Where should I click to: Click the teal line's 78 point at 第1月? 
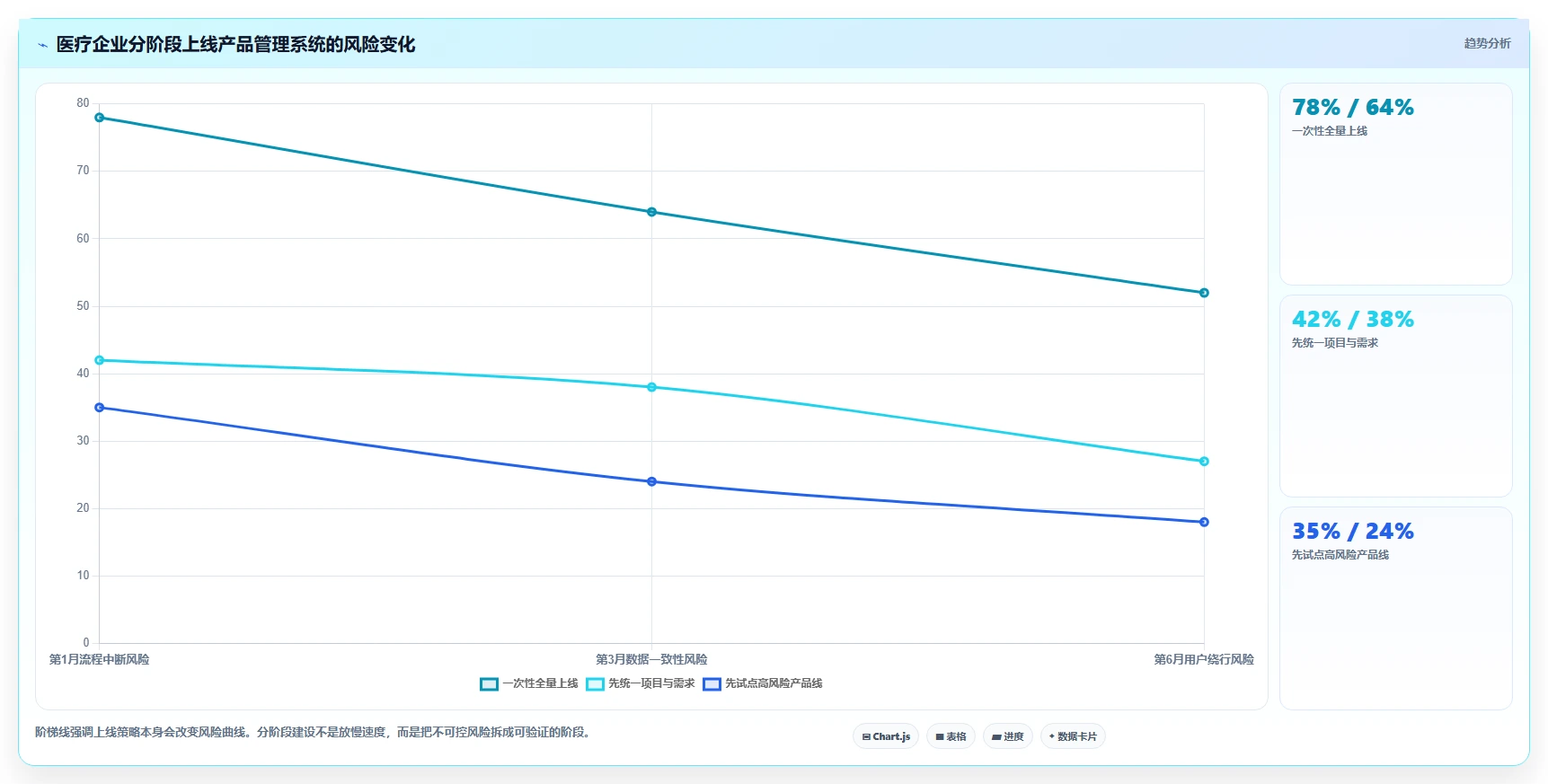point(100,118)
